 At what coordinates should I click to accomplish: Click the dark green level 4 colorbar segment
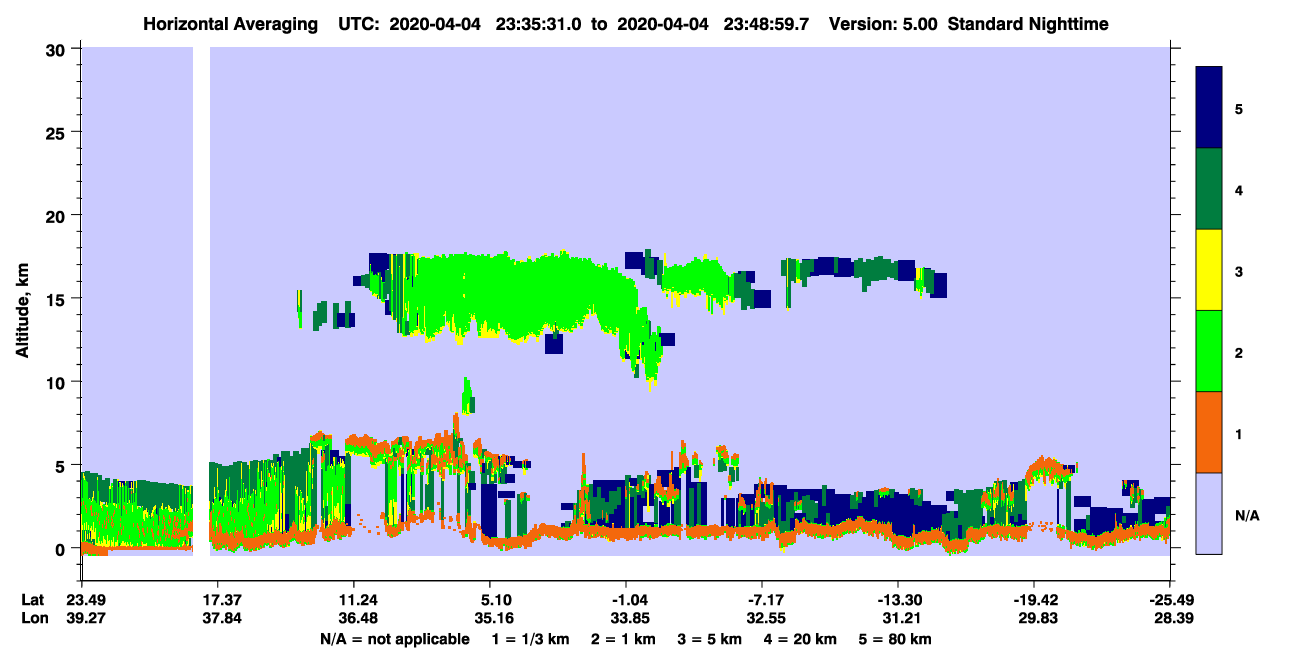click(1209, 188)
